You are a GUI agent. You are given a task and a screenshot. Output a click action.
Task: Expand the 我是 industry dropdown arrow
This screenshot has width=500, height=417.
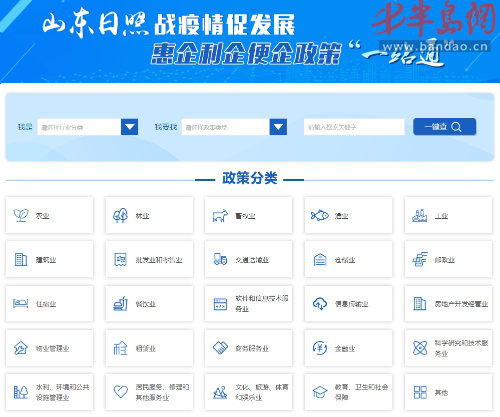[x=129, y=127]
